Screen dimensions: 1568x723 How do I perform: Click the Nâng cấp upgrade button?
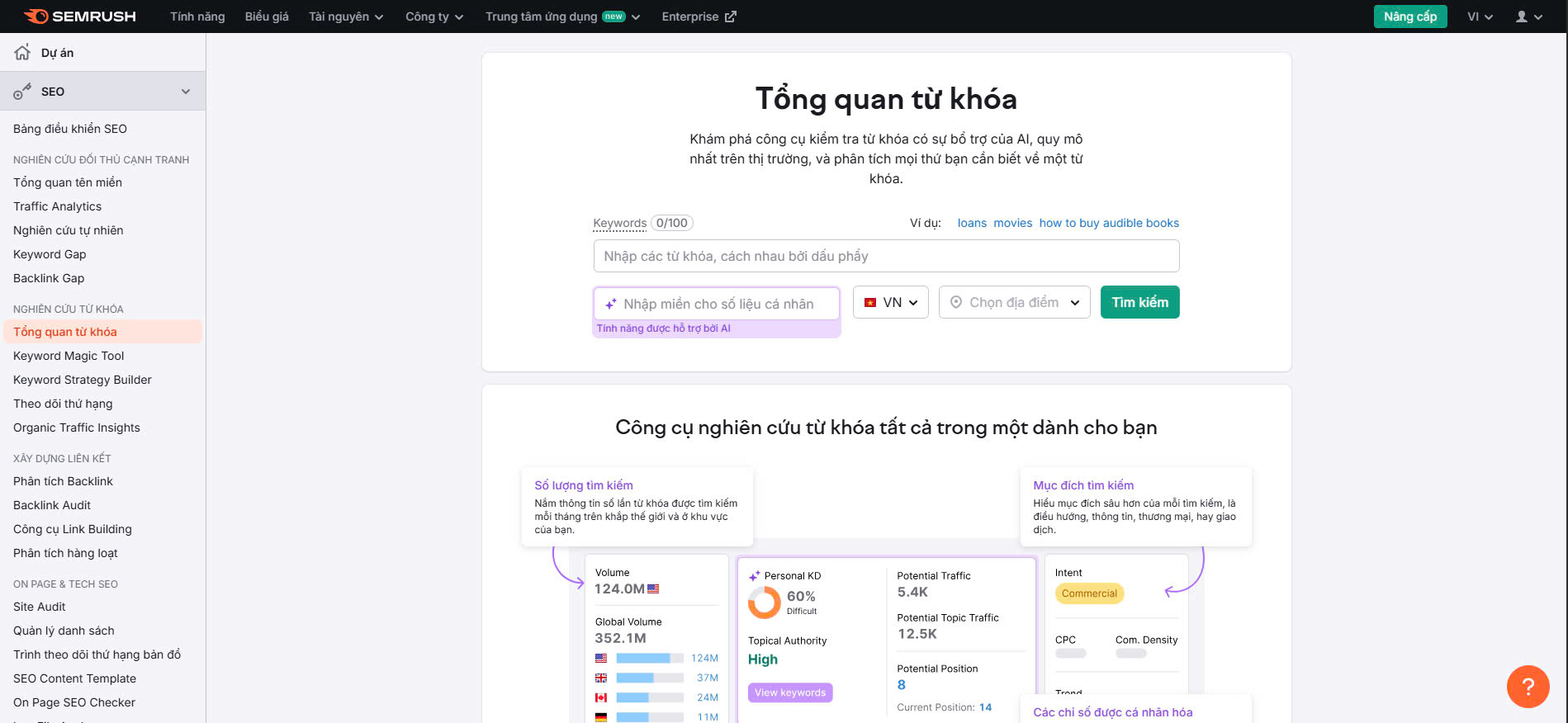(x=1409, y=17)
